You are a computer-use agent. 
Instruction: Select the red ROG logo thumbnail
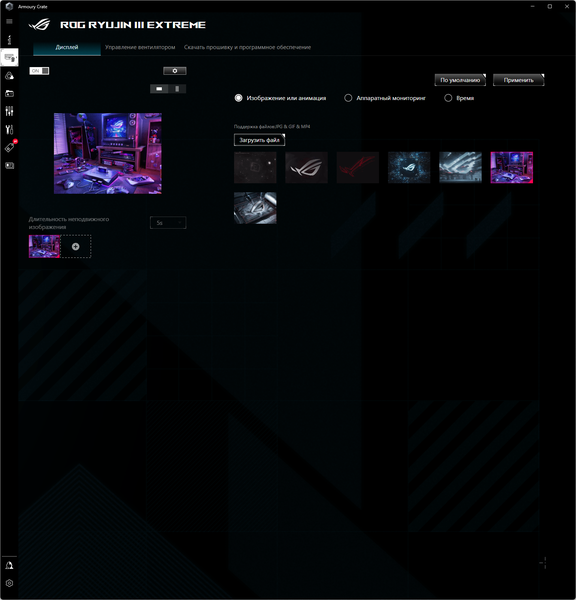[x=358, y=168]
